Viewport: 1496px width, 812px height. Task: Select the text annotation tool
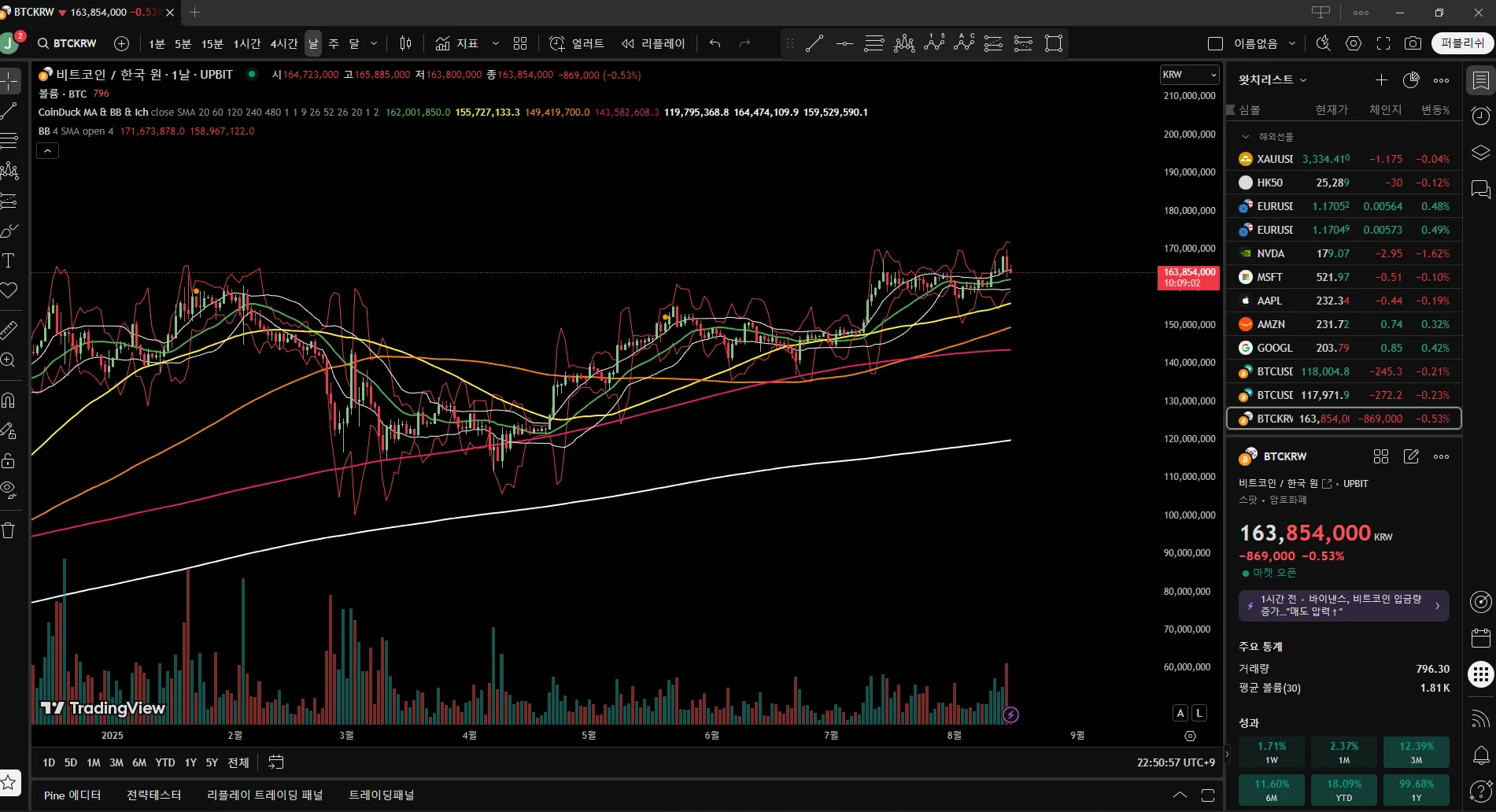9,260
